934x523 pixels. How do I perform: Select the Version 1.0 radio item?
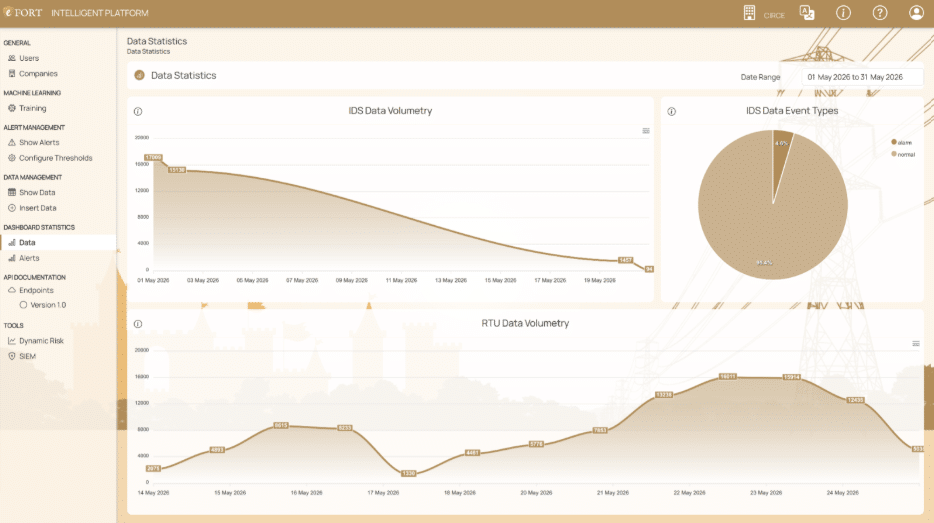tap(42, 305)
